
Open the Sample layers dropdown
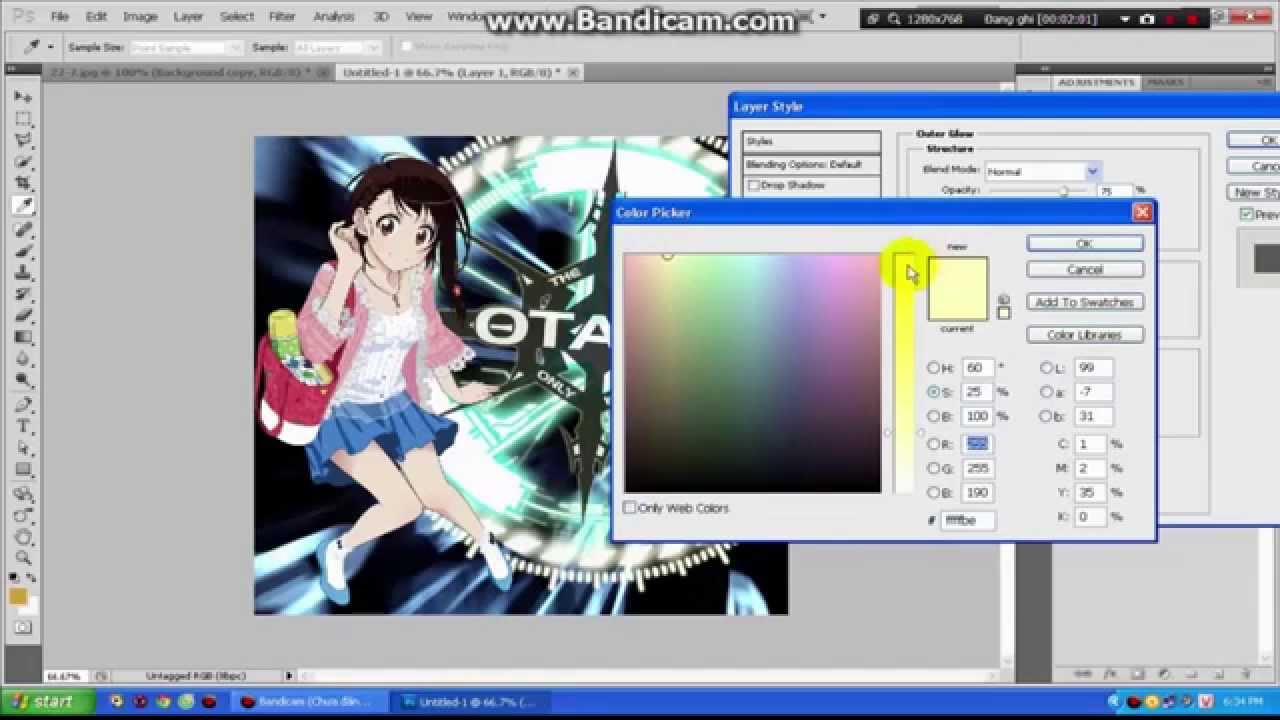(x=340, y=47)
